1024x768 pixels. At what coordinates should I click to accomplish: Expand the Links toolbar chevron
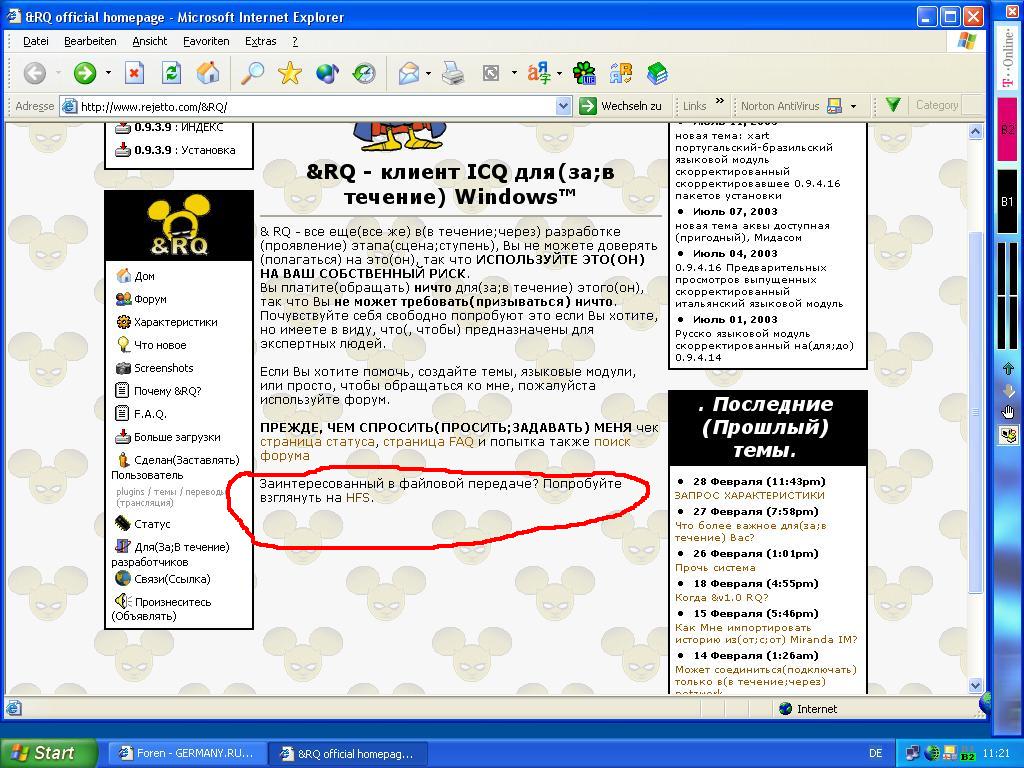[x=720, y=101]
